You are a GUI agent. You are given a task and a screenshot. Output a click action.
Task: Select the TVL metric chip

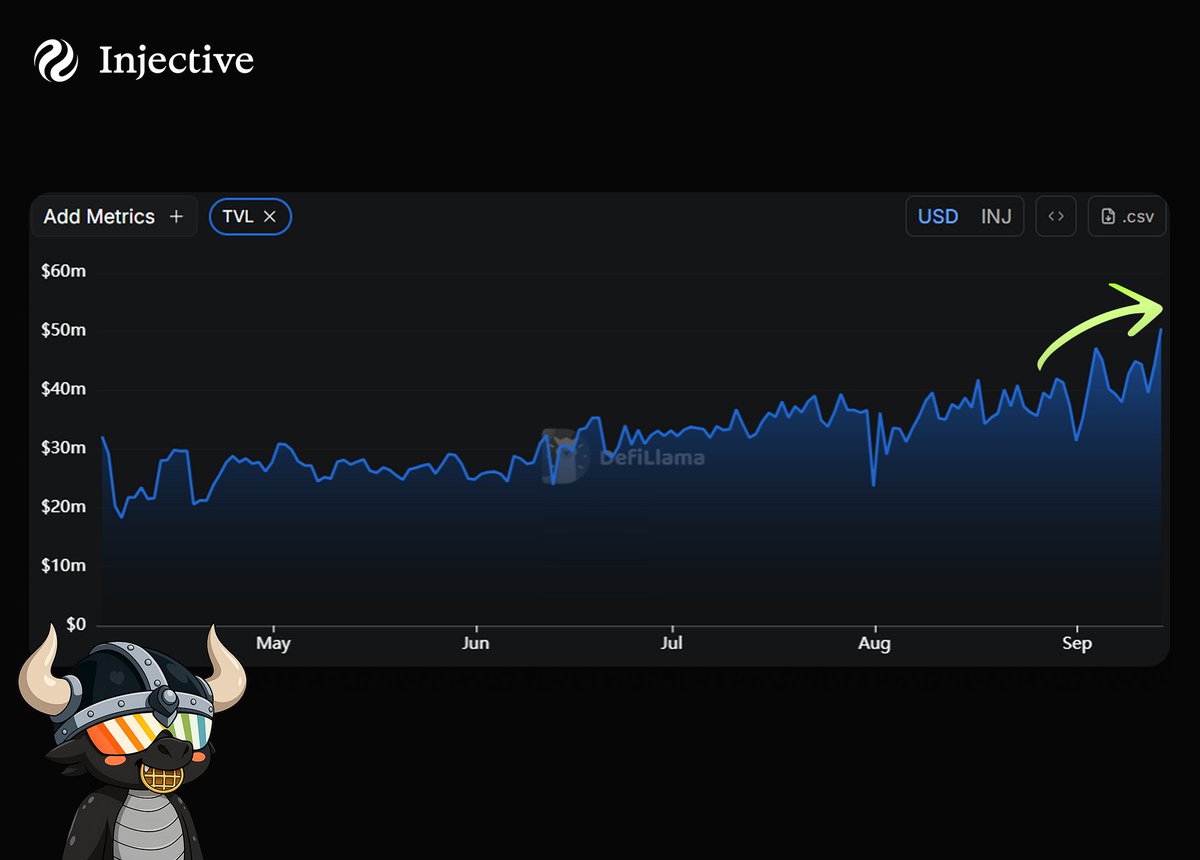[250, 216]
